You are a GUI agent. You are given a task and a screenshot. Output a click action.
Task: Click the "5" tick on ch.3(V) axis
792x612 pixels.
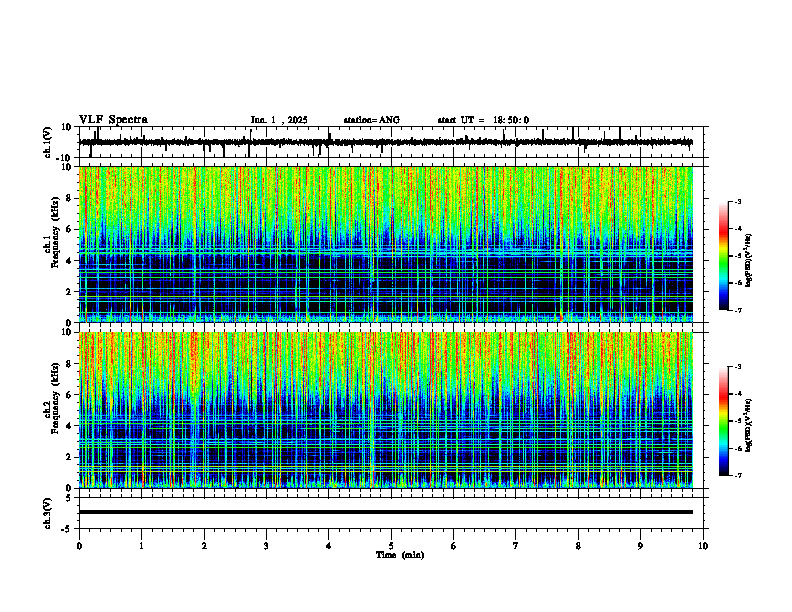tap(69, 498)
